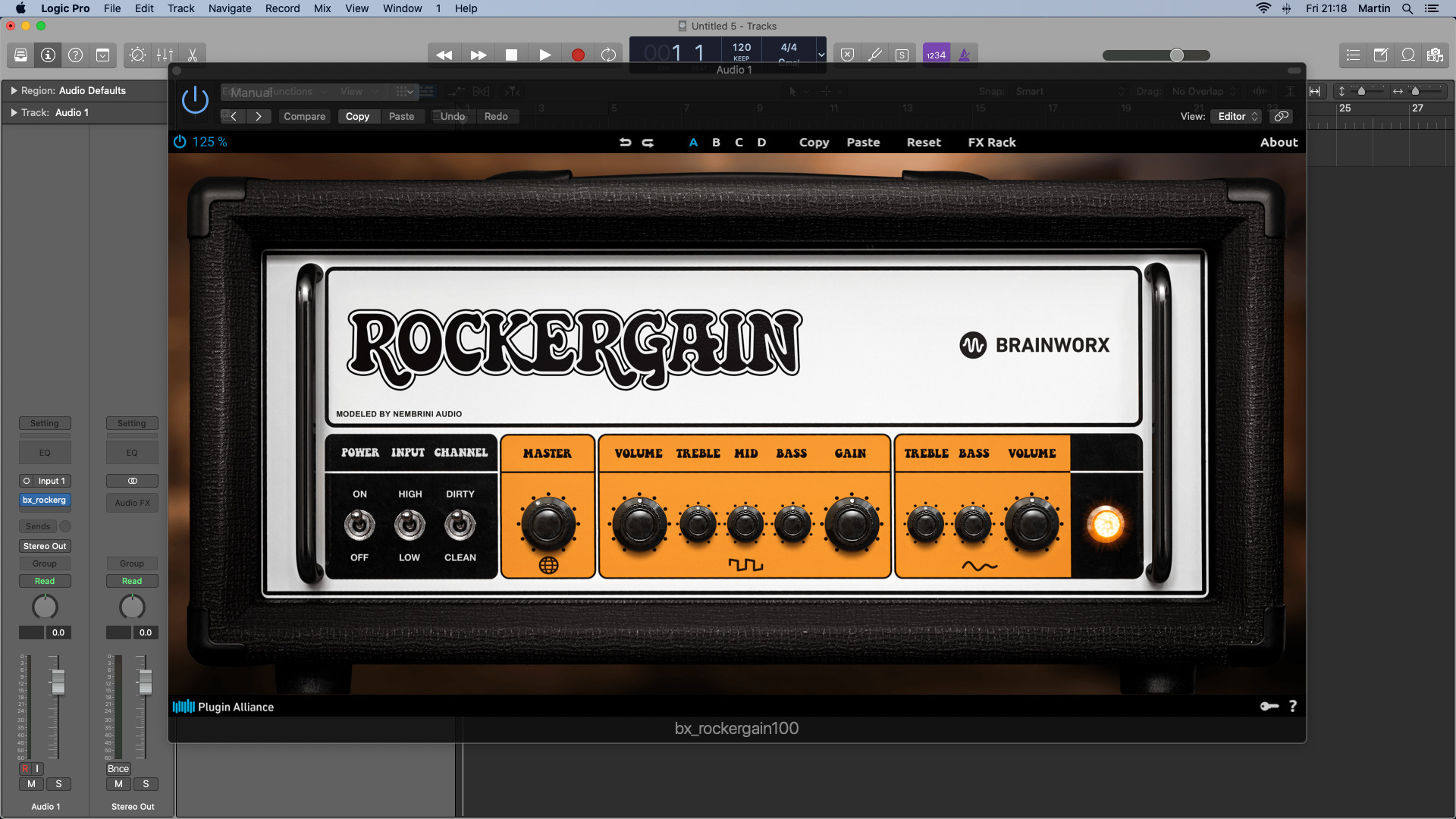Toggle the count-in 1234 button
The height and width of the screenshot is (819, 1456).
pyautogui.click(x=937, y=55)
